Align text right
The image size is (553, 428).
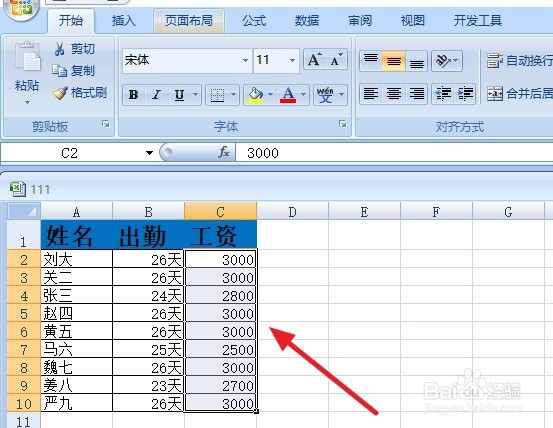pyautogui.click(x=417, y=94)
